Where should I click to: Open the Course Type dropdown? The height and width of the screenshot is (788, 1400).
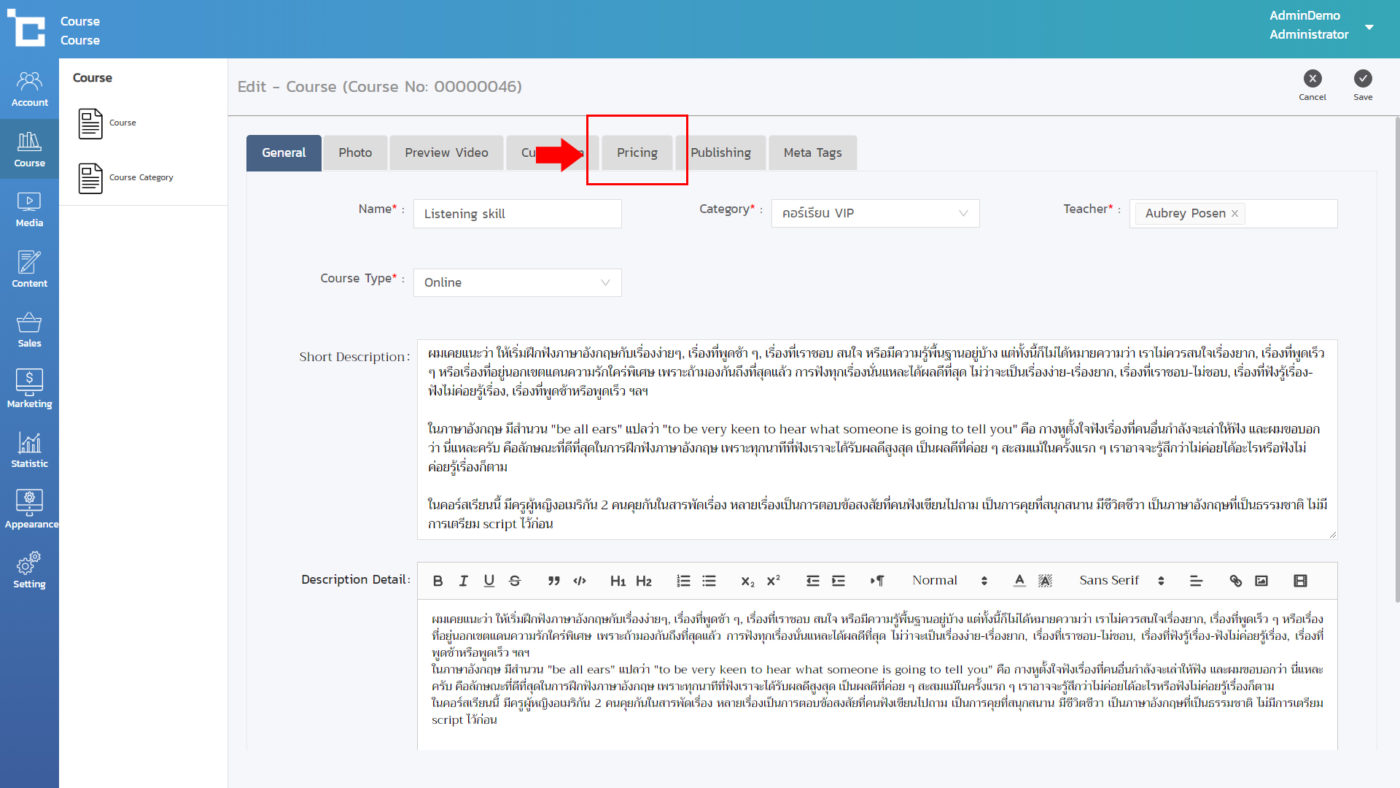[x=517, y=282]
